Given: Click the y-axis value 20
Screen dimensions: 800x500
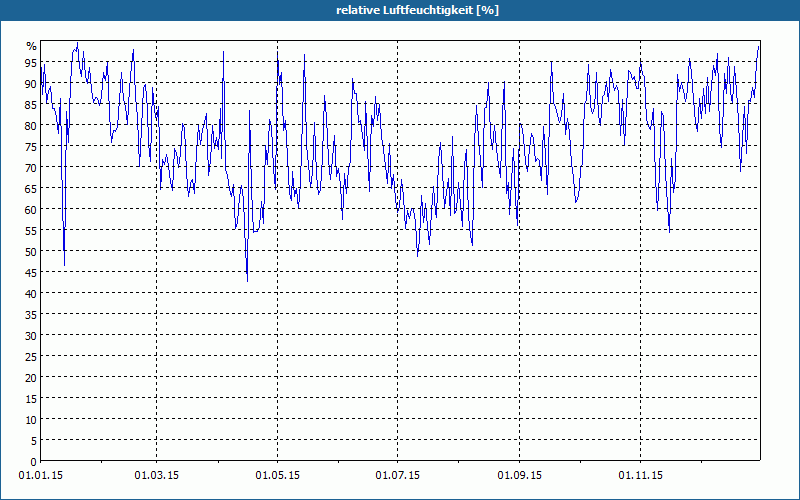Looking at the screenshot, I should coord(31,378).
